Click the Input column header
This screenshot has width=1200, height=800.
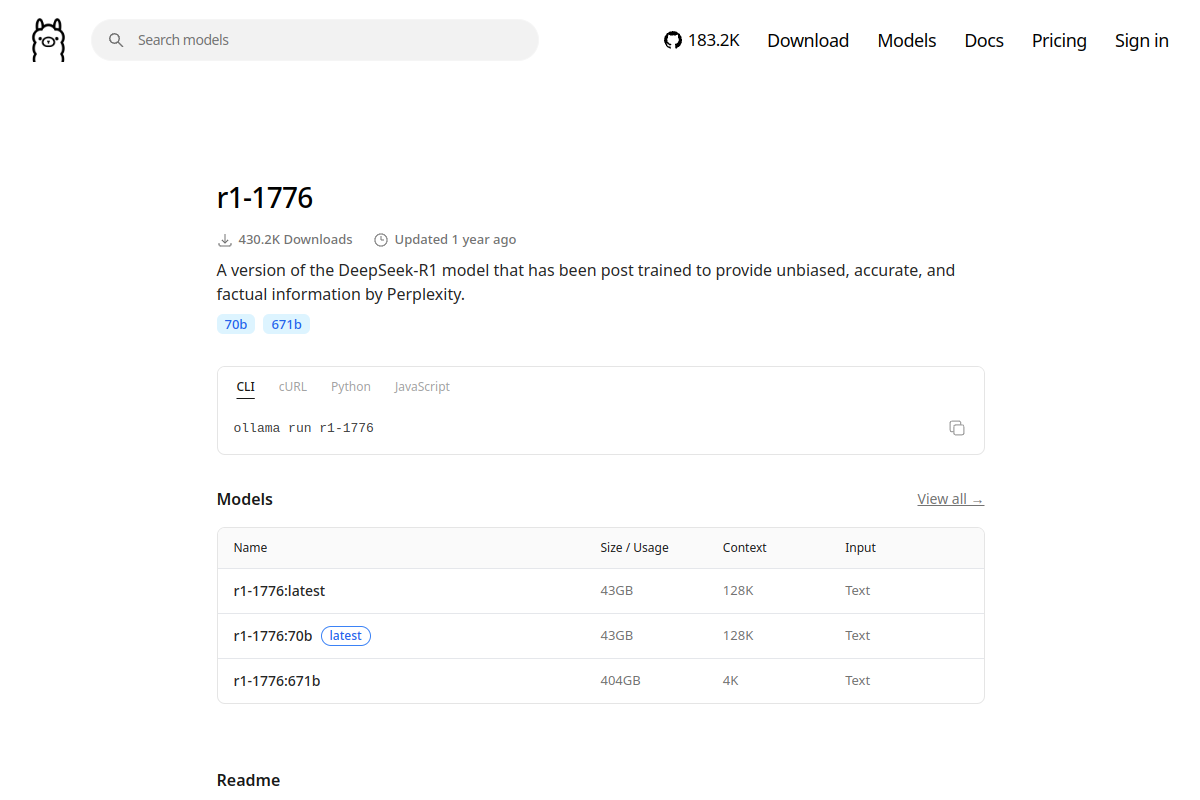point(860,548)
